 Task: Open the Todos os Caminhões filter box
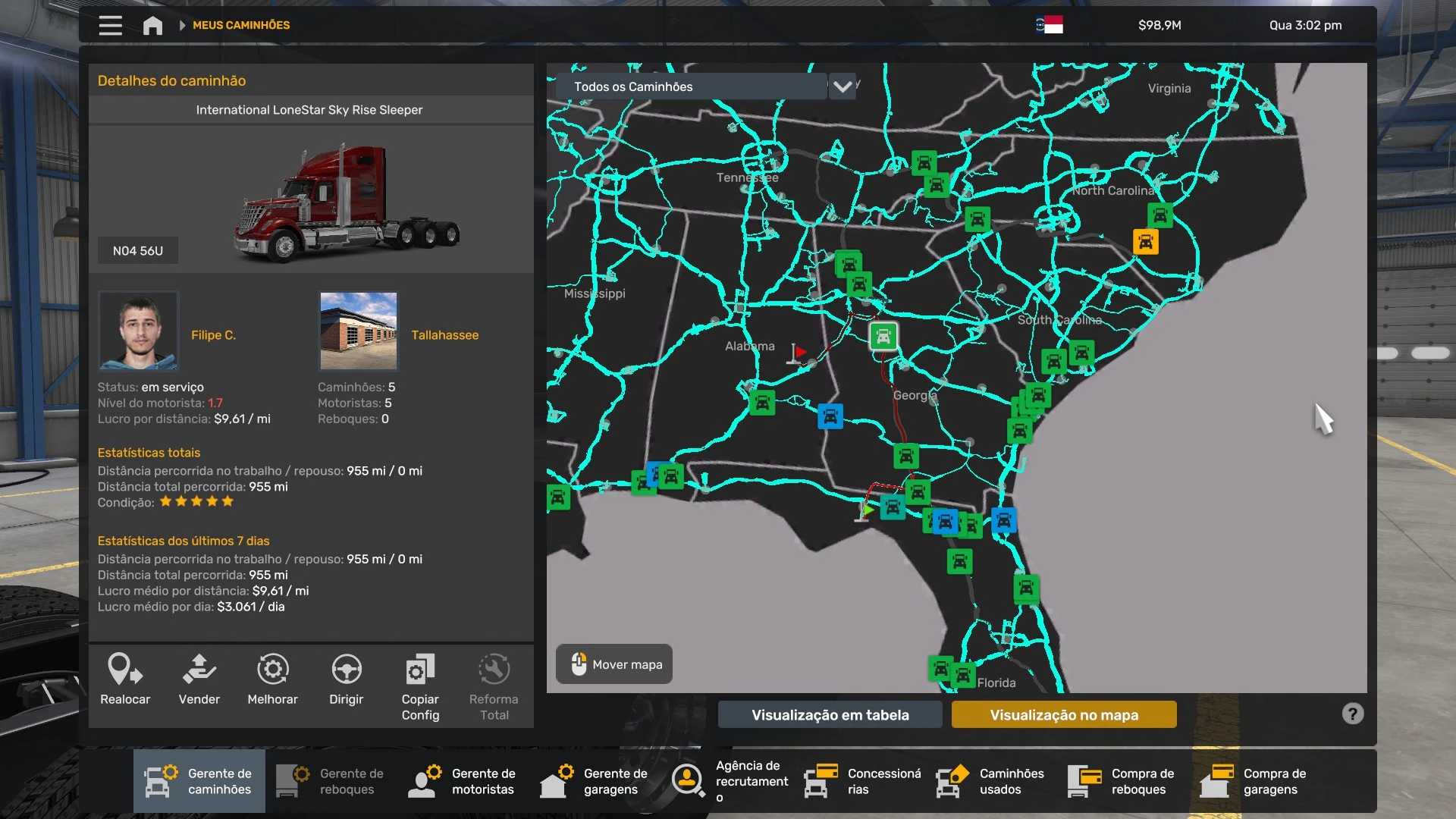(690, 86)
